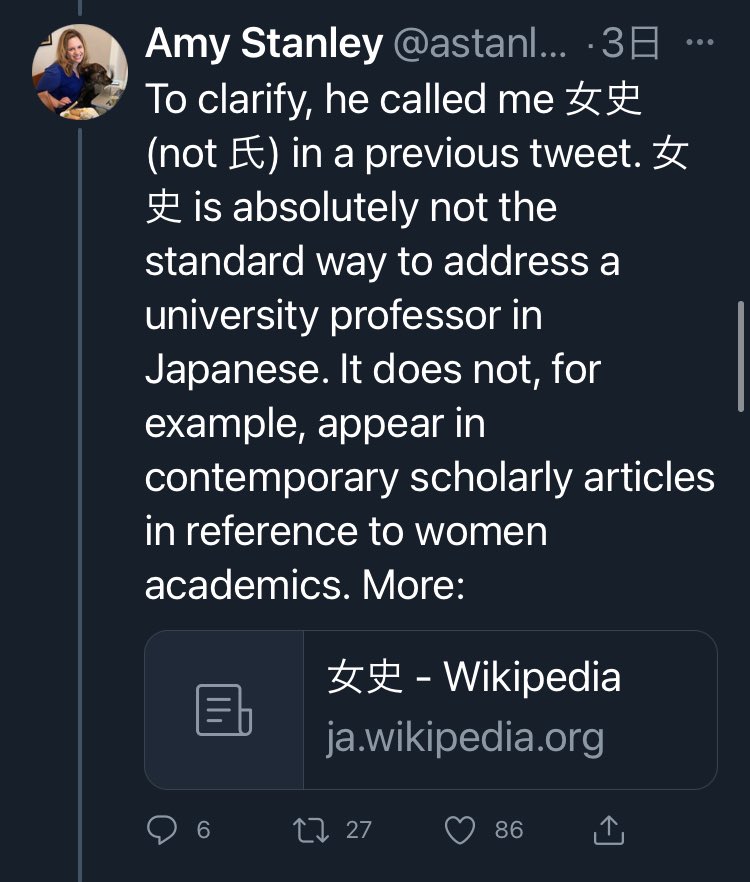The image size is (750, 882).
Task: Open Amy Stanley's profile picture
Action: [80, 72]
